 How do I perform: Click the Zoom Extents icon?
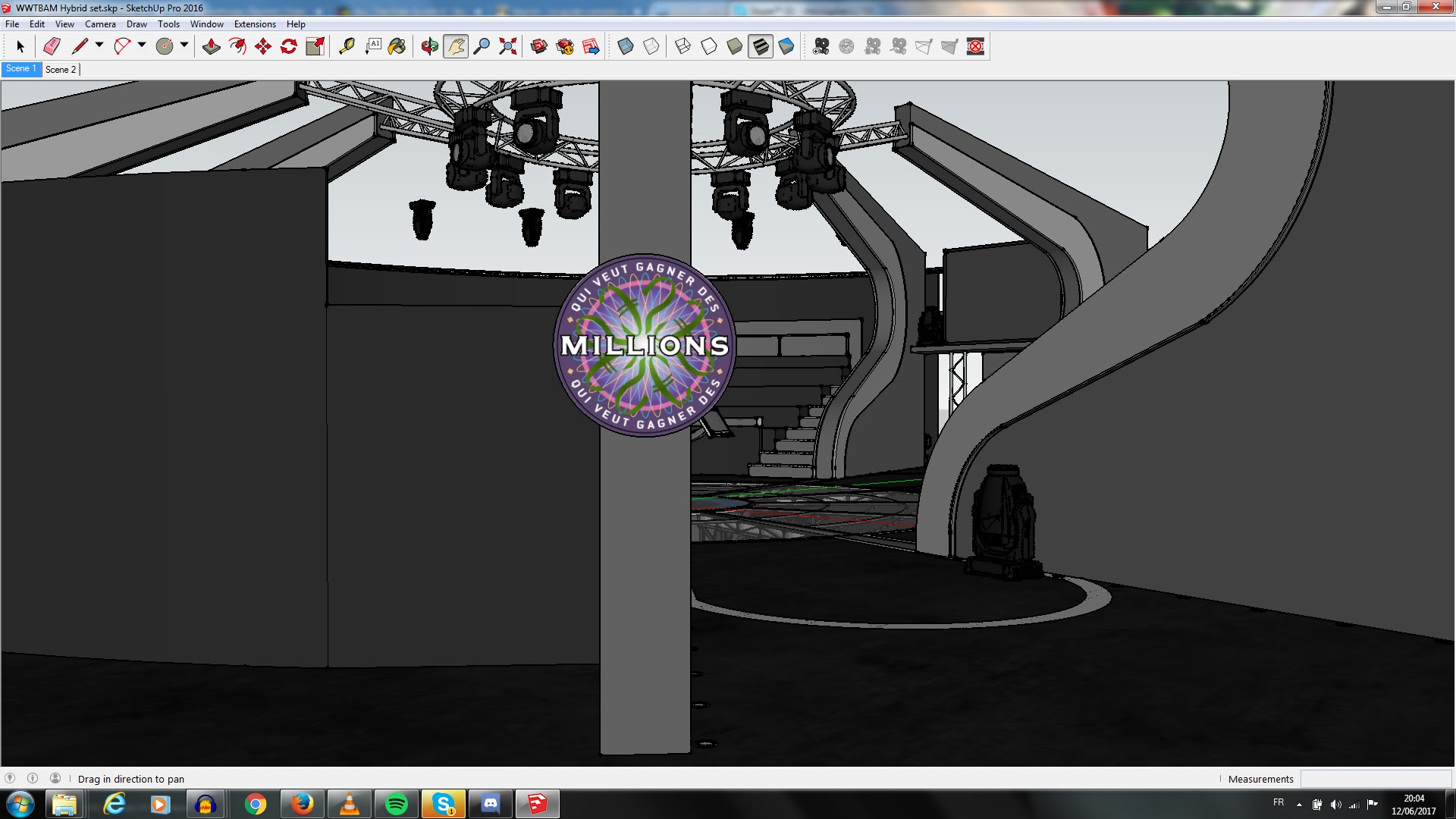[x=508, y=47]
